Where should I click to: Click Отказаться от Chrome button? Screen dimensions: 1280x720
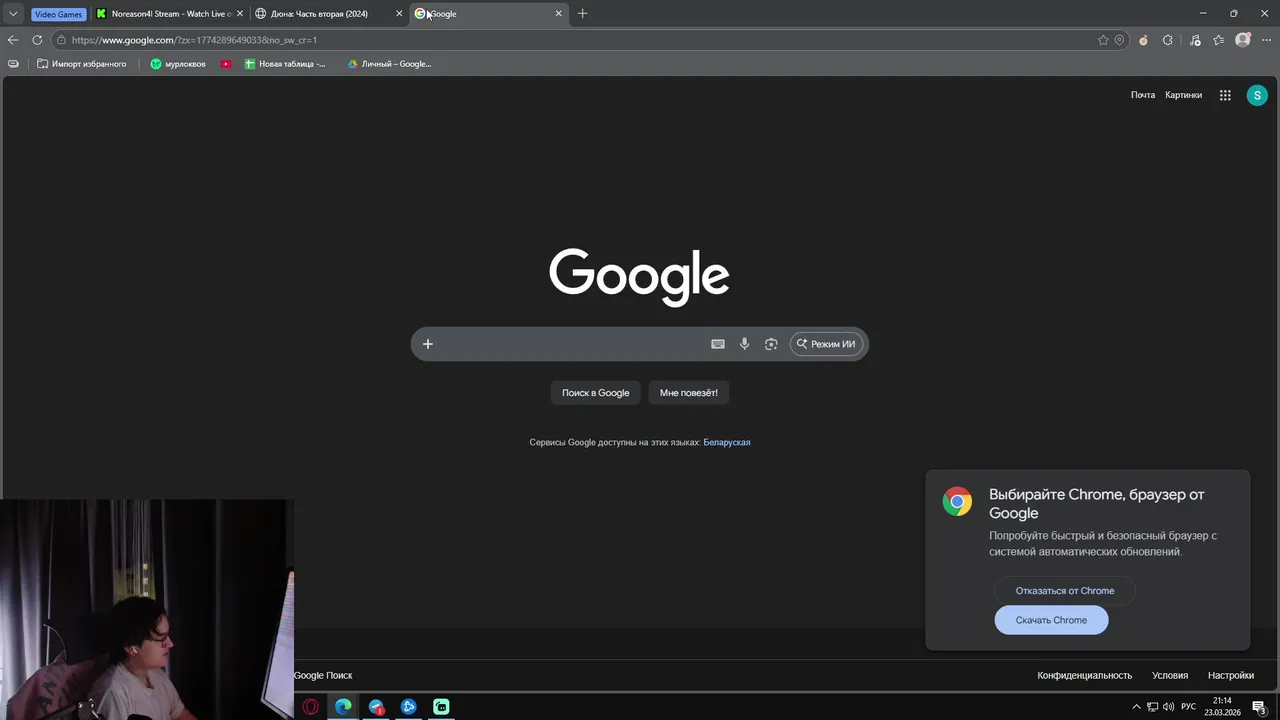(1065, 590)
